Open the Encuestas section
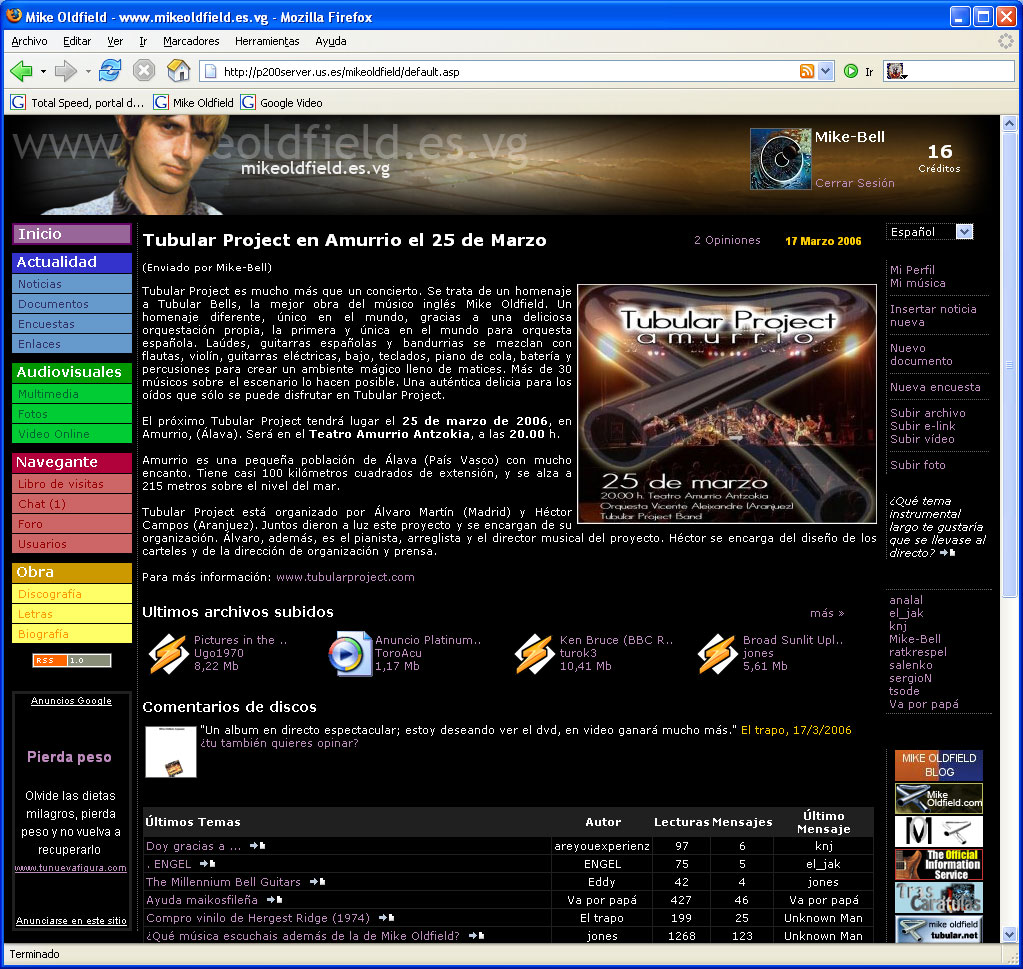Viewport: 1023px width, 969px height. [72, 324]
